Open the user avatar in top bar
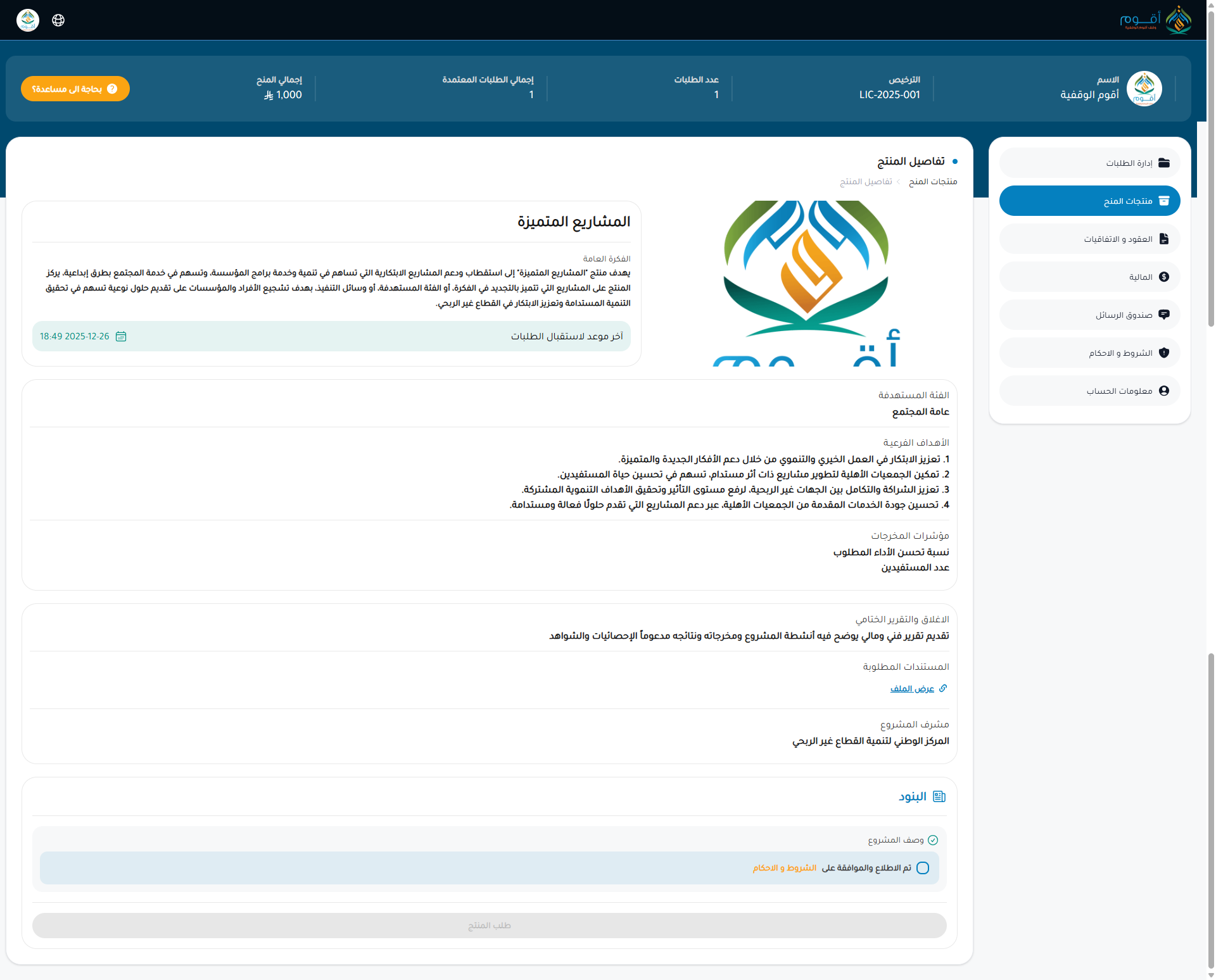Viewport: 1216px width, 980px height. [28, 20]
